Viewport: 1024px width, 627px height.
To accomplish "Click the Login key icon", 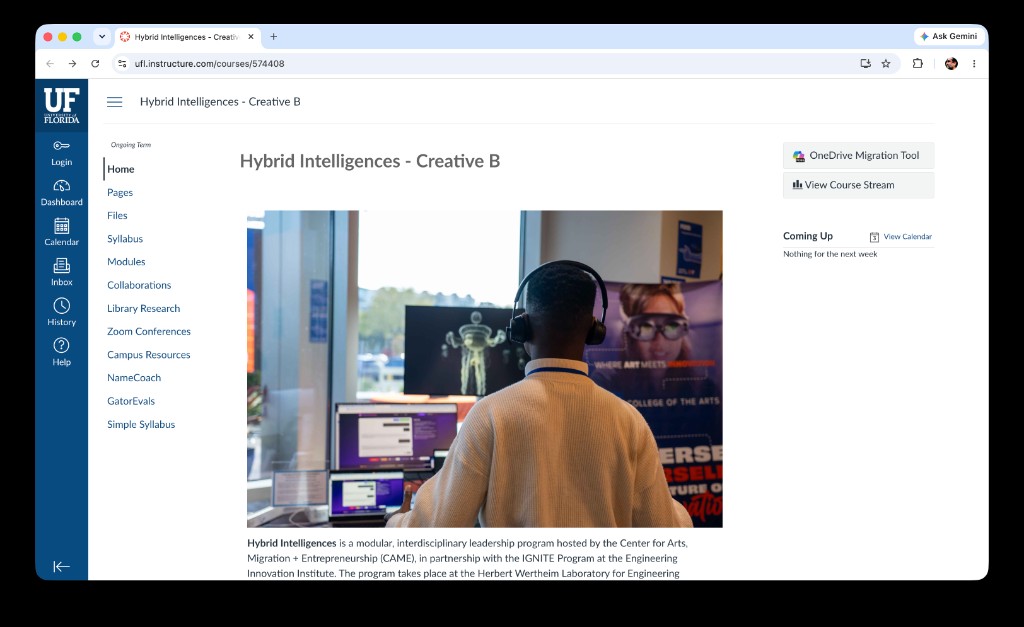I will 61,146.
